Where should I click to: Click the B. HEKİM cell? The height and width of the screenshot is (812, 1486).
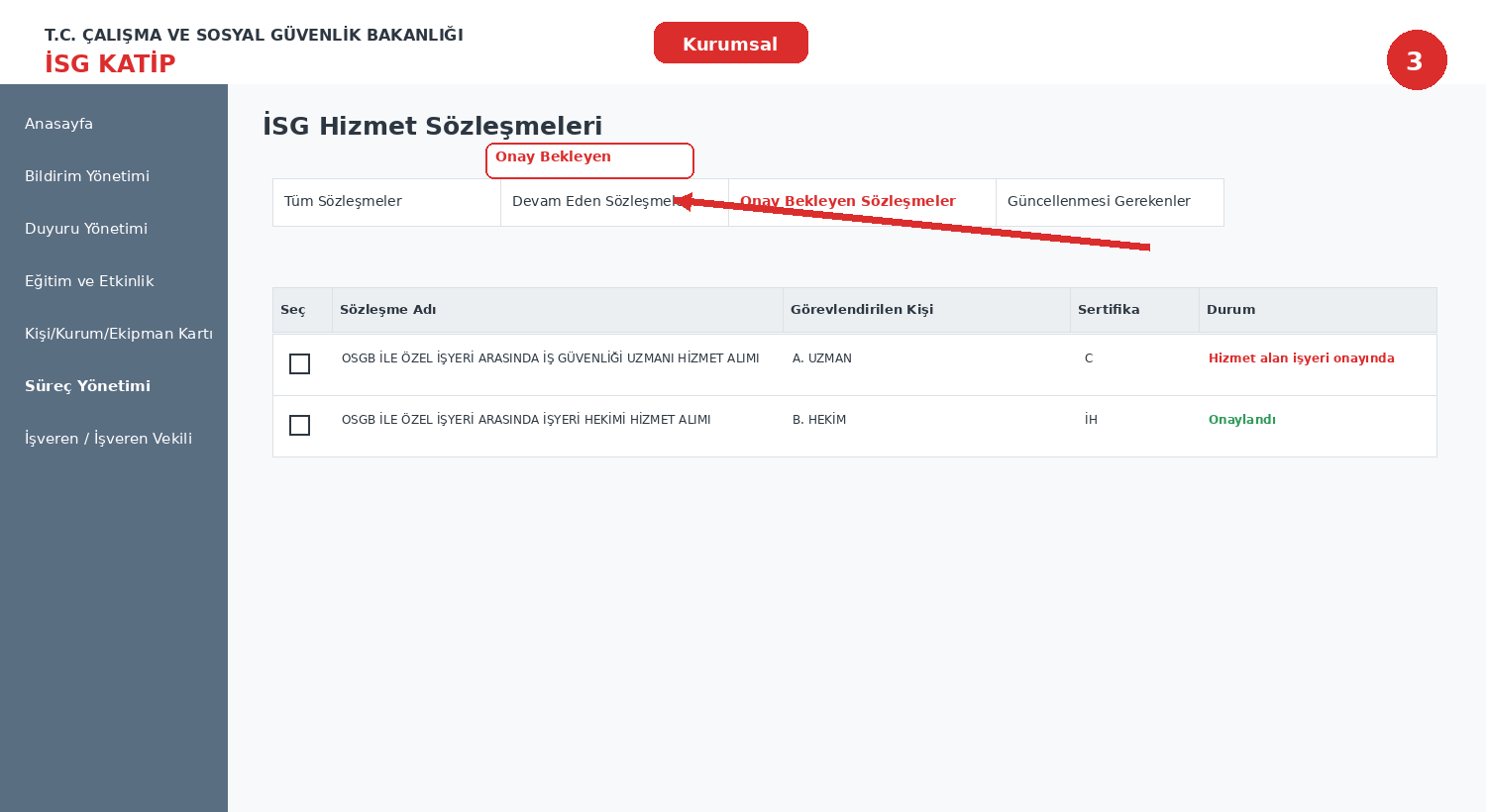click(819, 420)
